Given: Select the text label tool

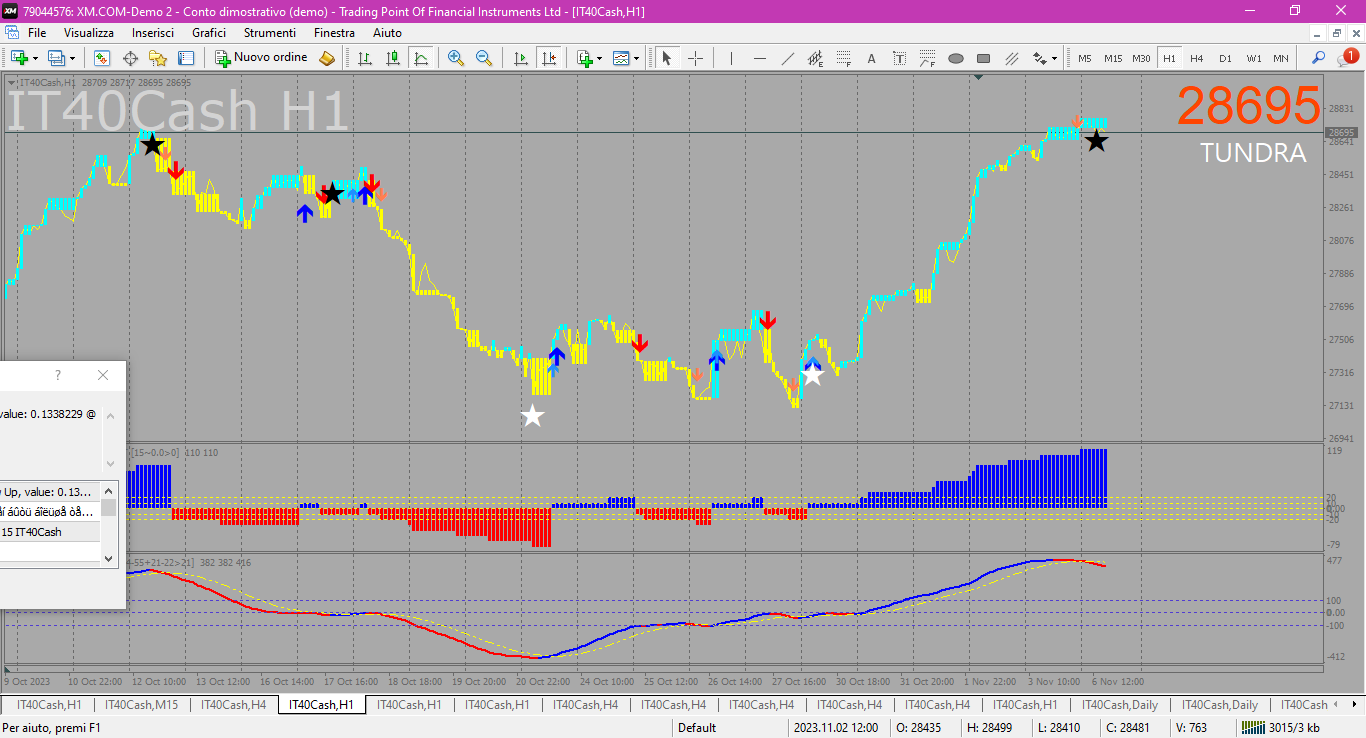Looking at the screenshot, I should point(899,58).
